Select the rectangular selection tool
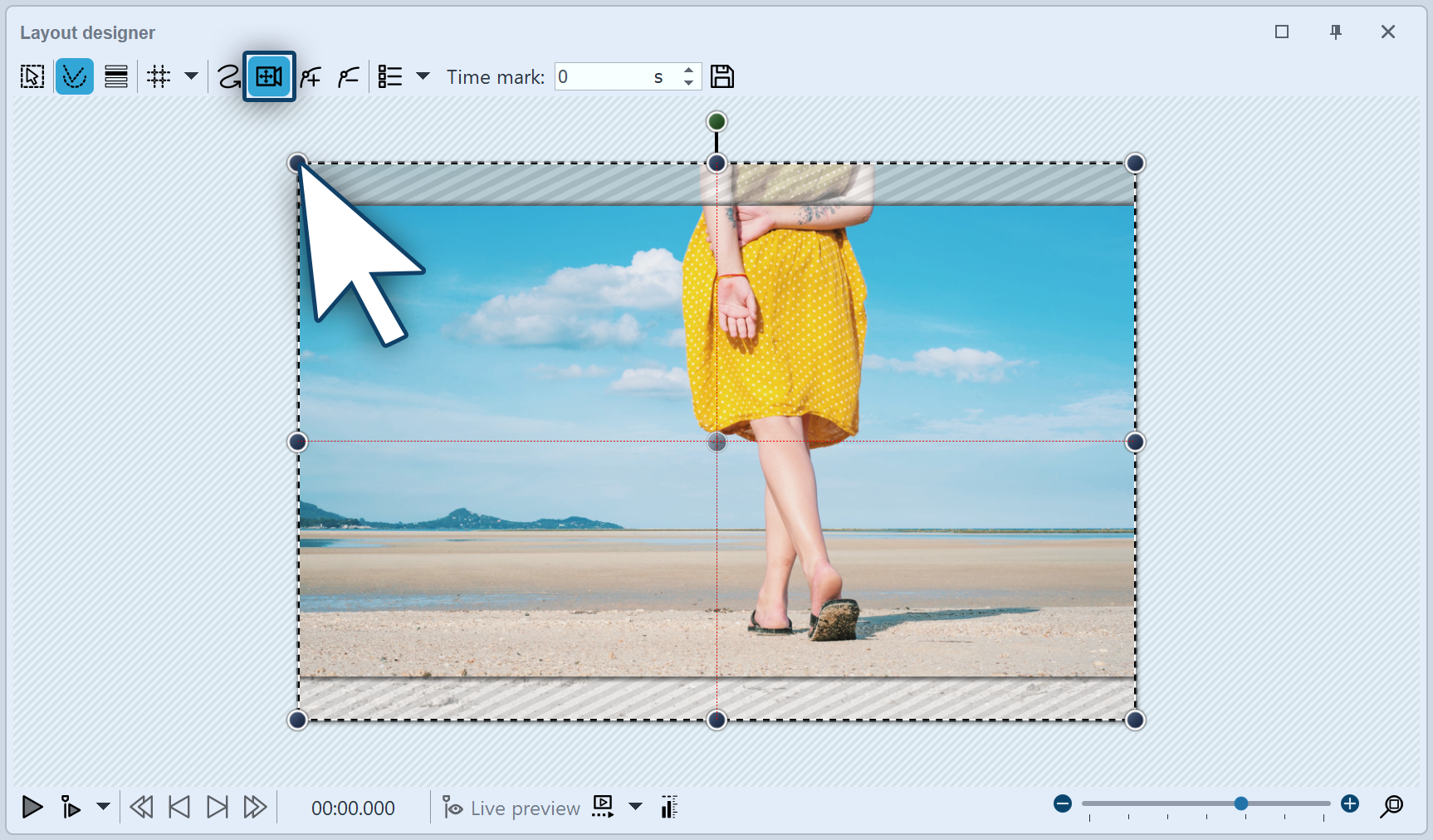 32,76
